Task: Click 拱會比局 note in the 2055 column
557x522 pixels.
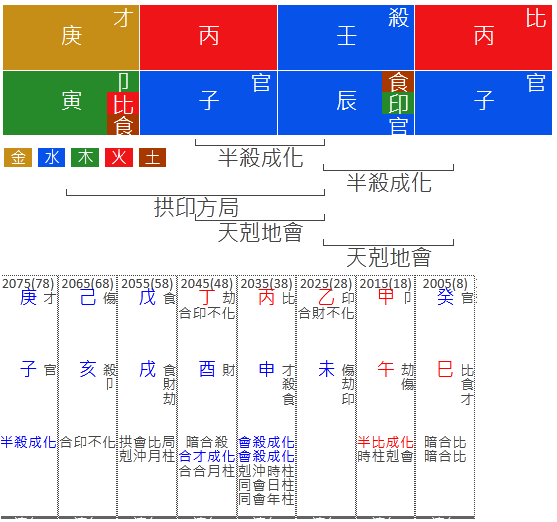Action: pyautogui.click(x=147, y=442)
